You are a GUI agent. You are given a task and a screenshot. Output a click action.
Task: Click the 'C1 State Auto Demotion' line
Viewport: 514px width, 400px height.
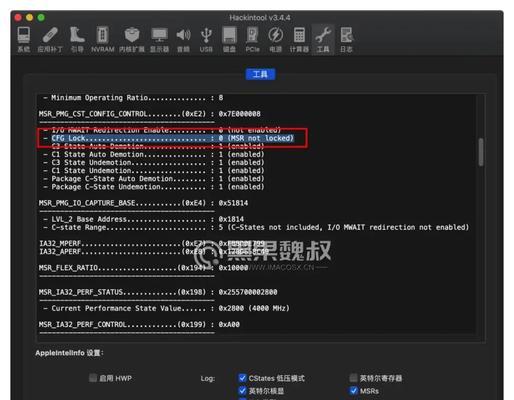click(x=154, y=154)
